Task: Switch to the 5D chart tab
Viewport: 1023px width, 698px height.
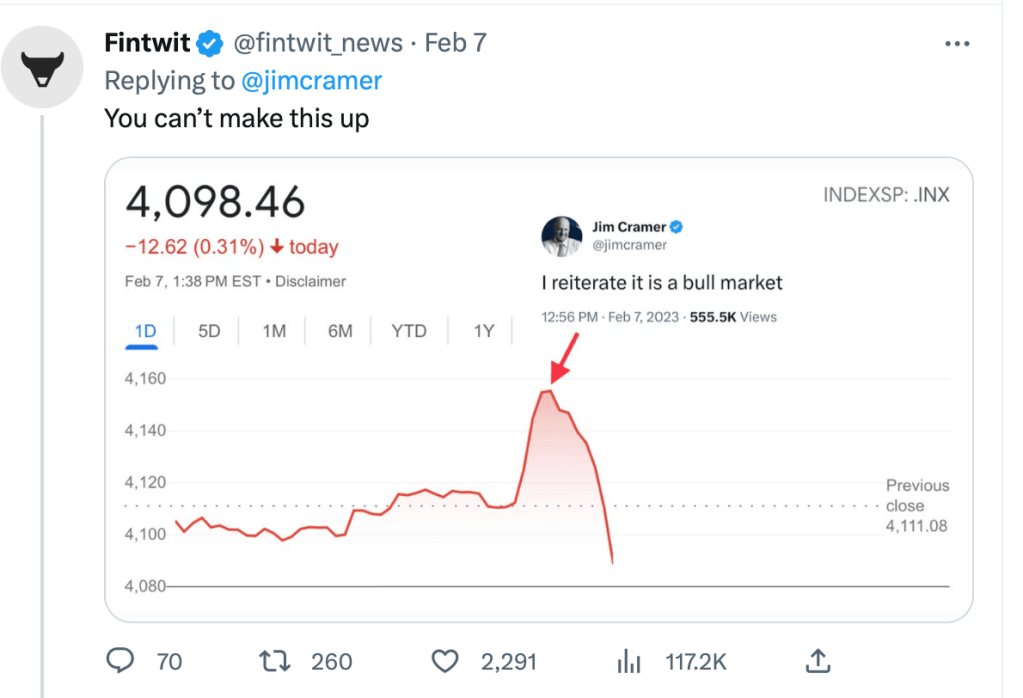Action: (209, 331)
